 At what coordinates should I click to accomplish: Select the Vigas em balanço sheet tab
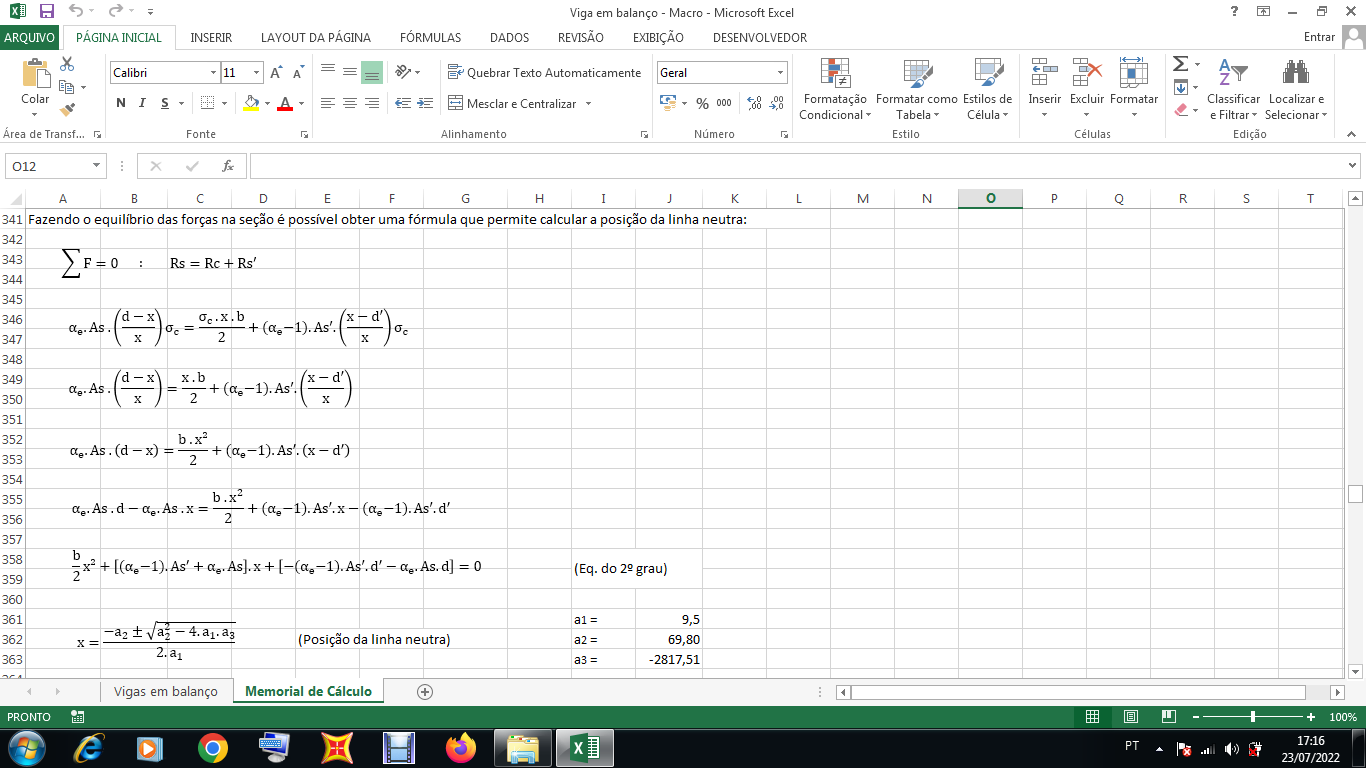(165, 692)
